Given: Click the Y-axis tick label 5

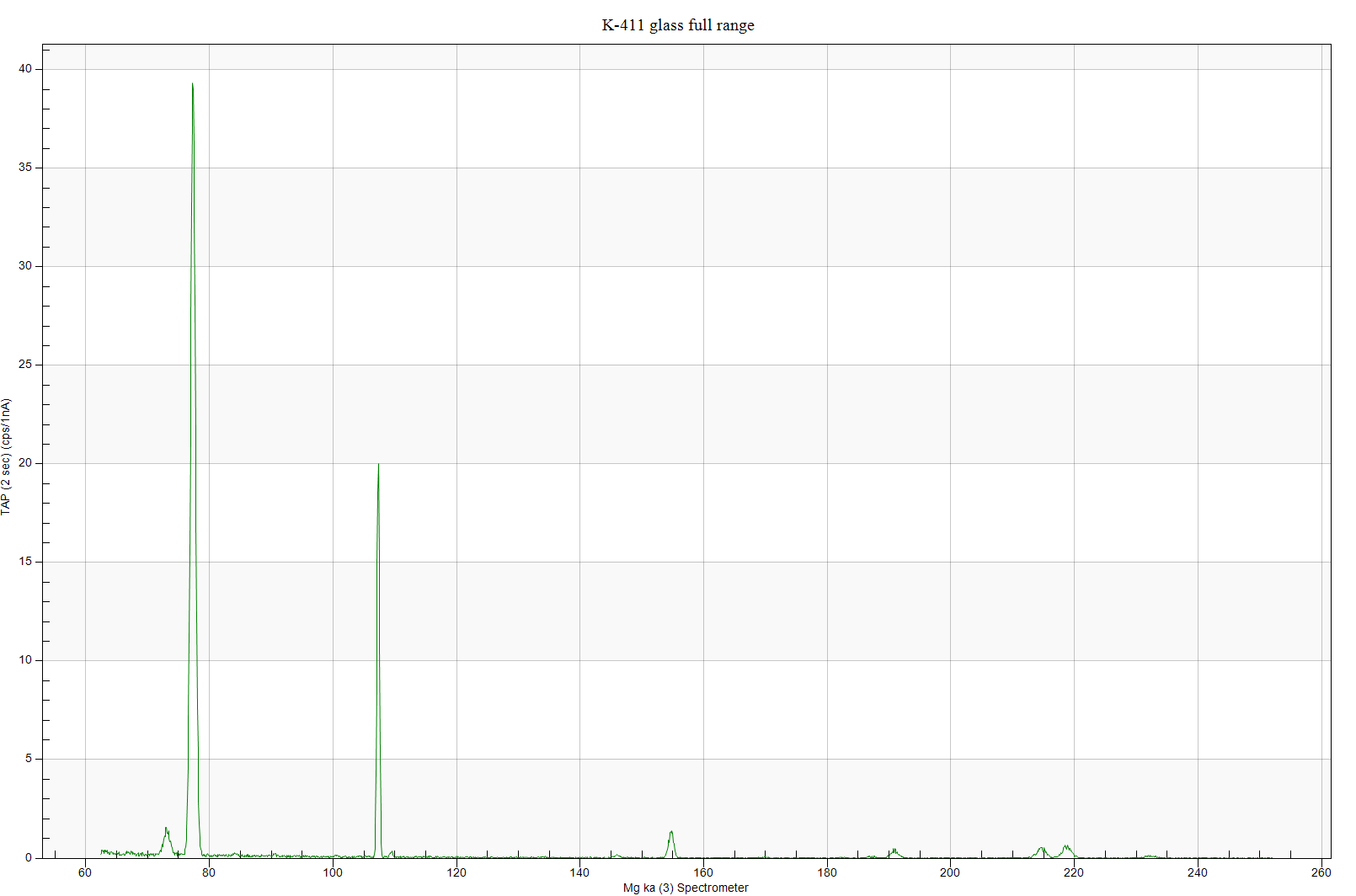Looking at the screenshot, I should coord(29,759).
